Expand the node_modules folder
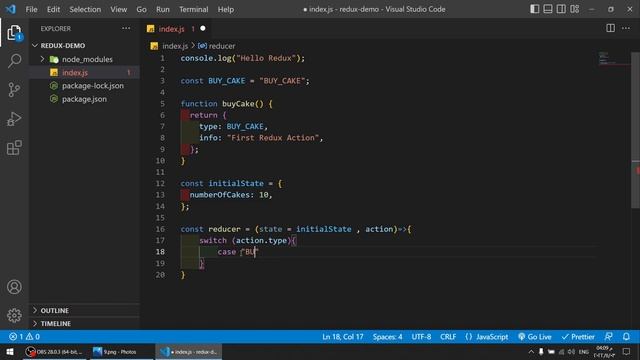This screenshot has height=360, width=640. (42, 59)
